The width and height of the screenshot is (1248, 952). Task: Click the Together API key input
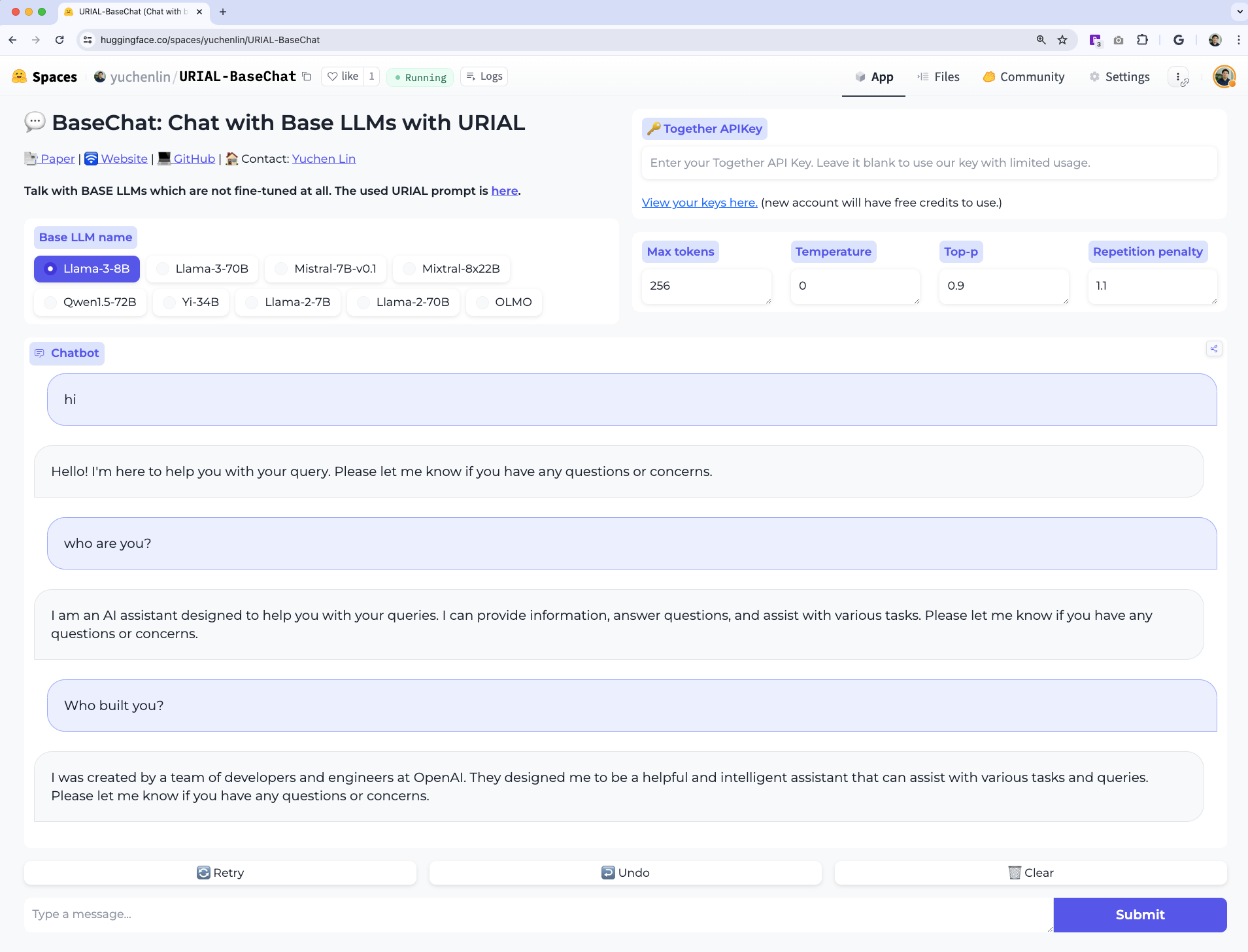[929, 163]
